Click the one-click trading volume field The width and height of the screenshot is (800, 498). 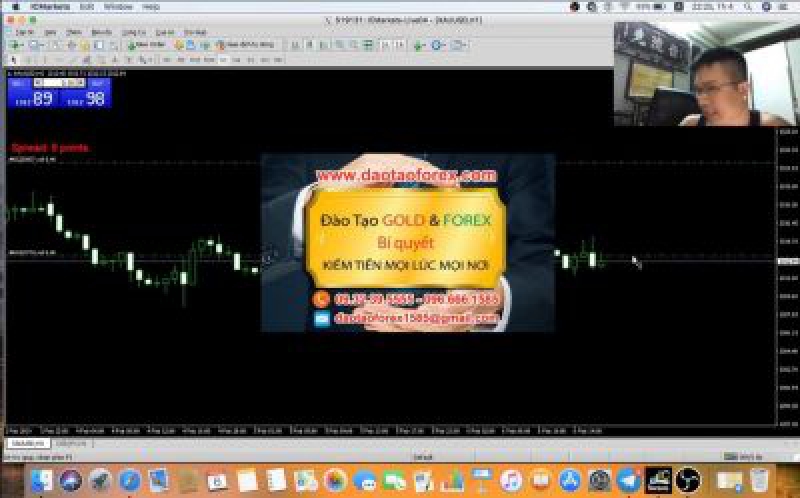tap(59, 83)
